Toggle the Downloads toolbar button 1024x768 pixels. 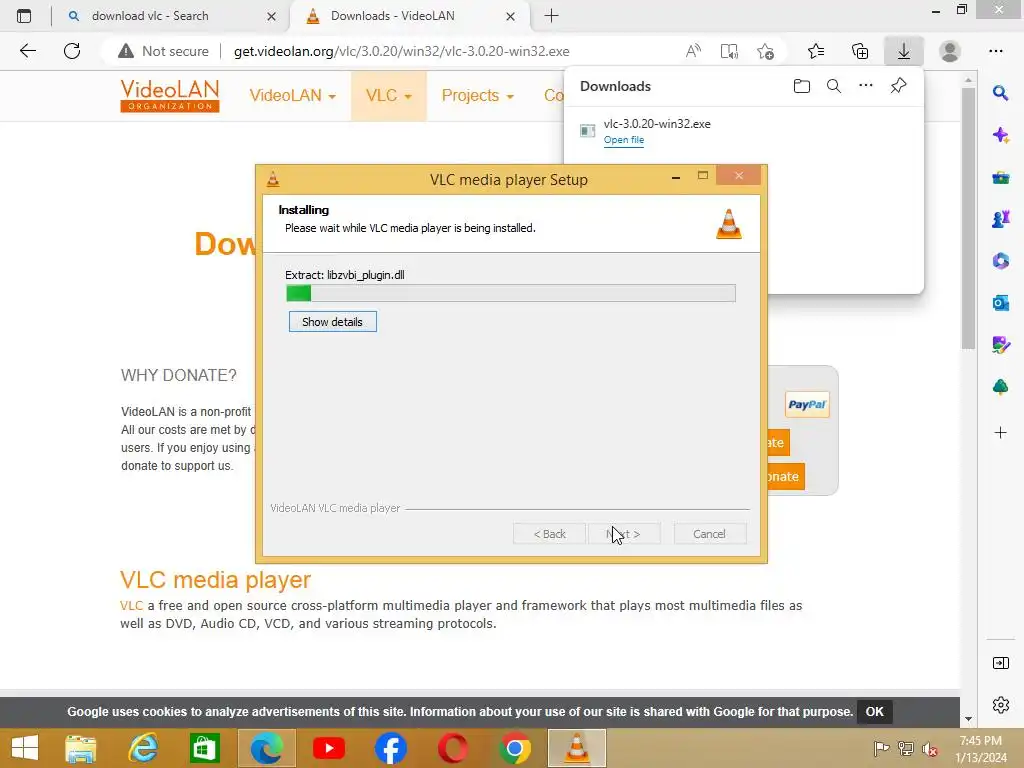(904, 51)
